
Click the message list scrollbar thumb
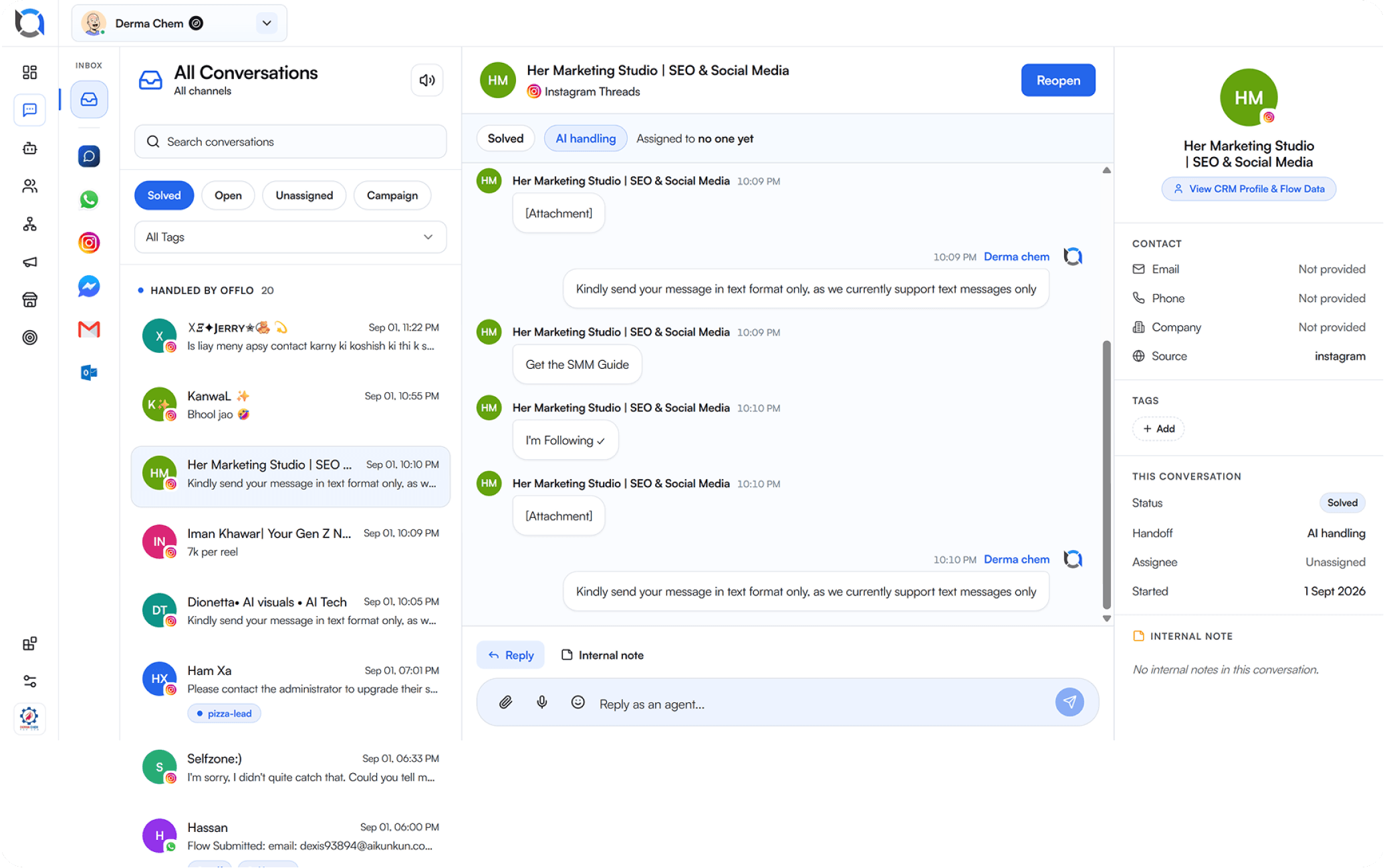[1107, 475]
